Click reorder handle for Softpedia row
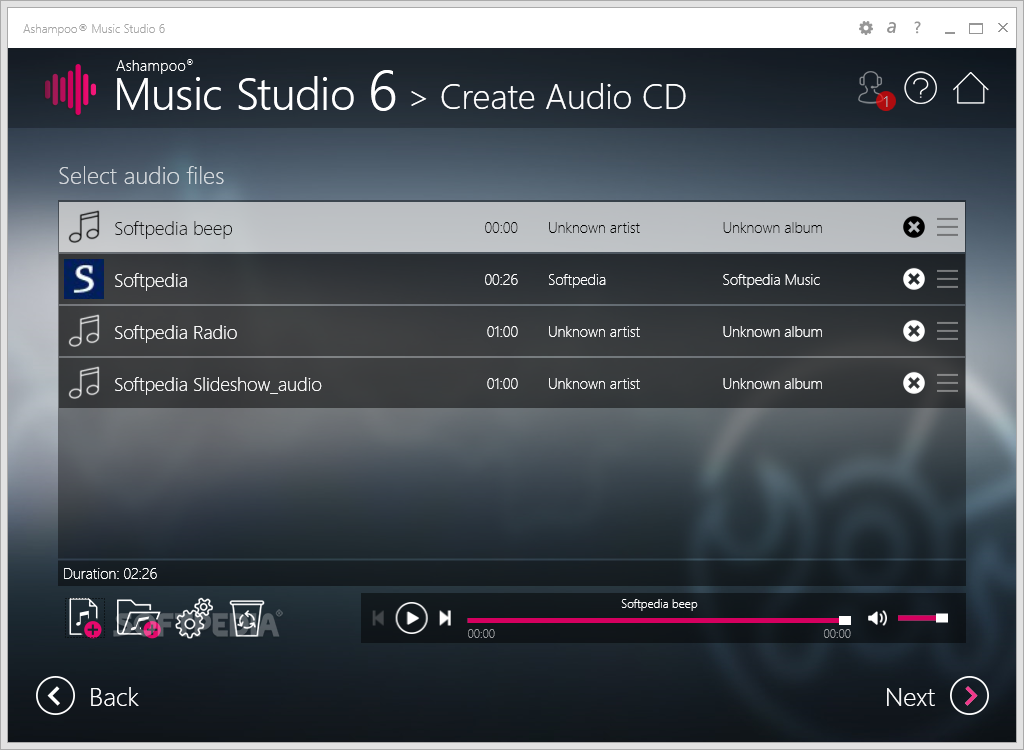 click(948, 280)
